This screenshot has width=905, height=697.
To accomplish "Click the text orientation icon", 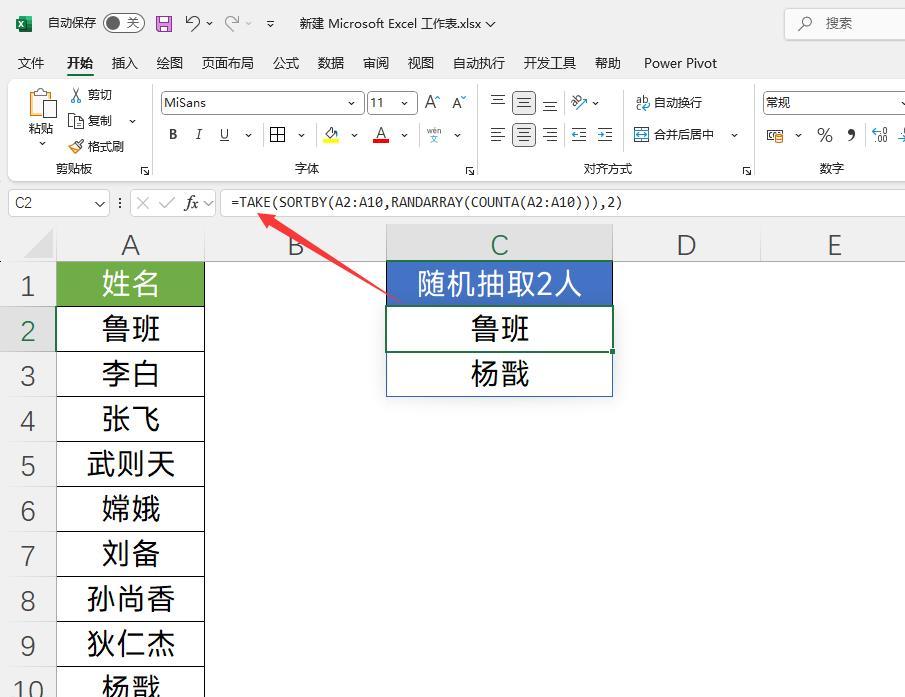I will [x=579, y=103].
